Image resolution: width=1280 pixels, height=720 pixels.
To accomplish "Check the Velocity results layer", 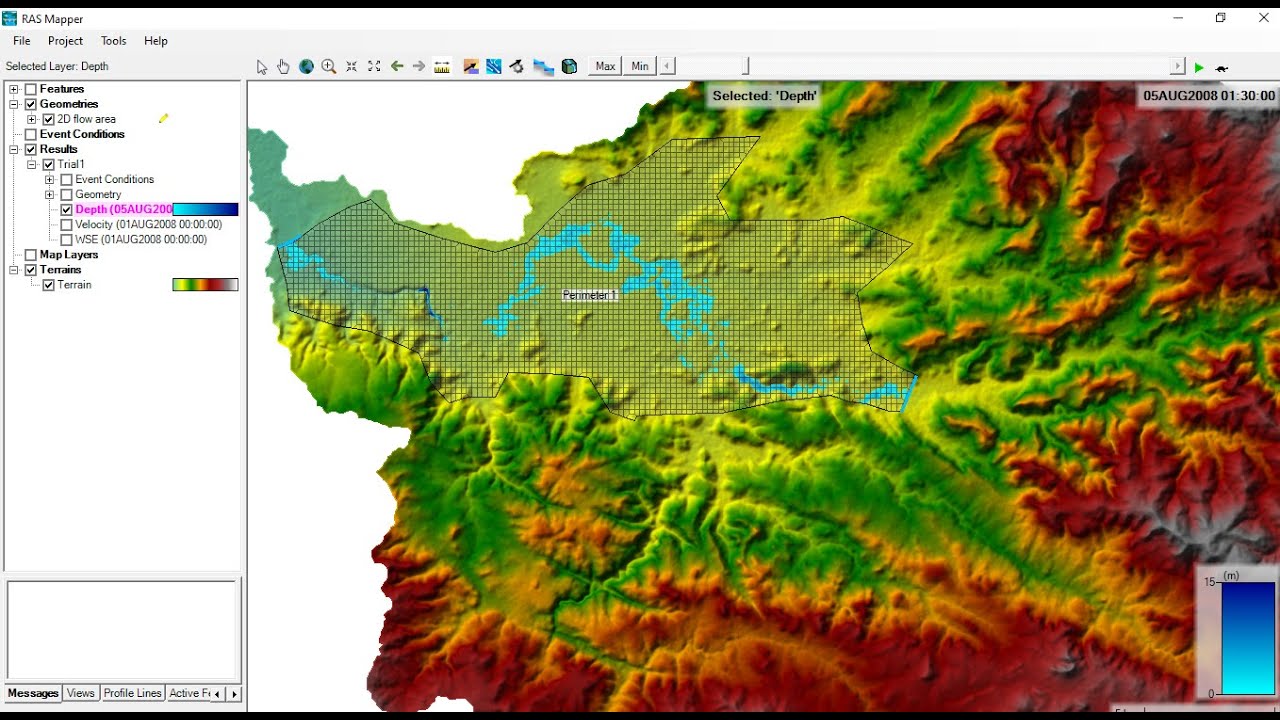I will (x=67, y=225).
